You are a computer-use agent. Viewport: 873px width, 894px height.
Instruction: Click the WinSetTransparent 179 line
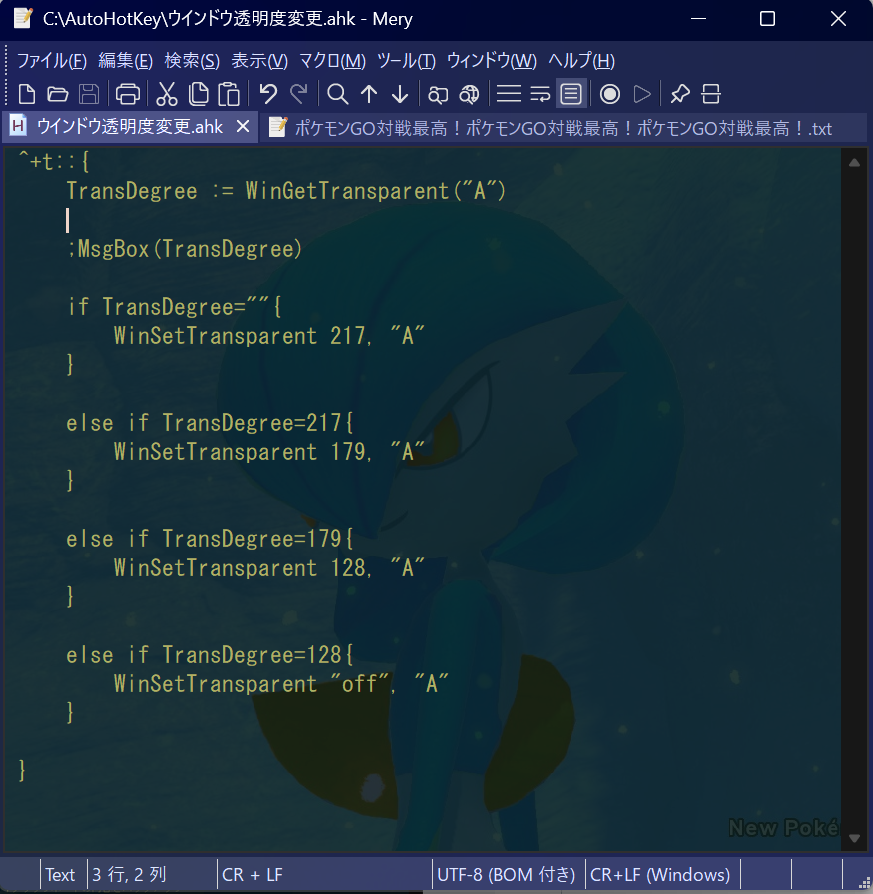point(269,452)
